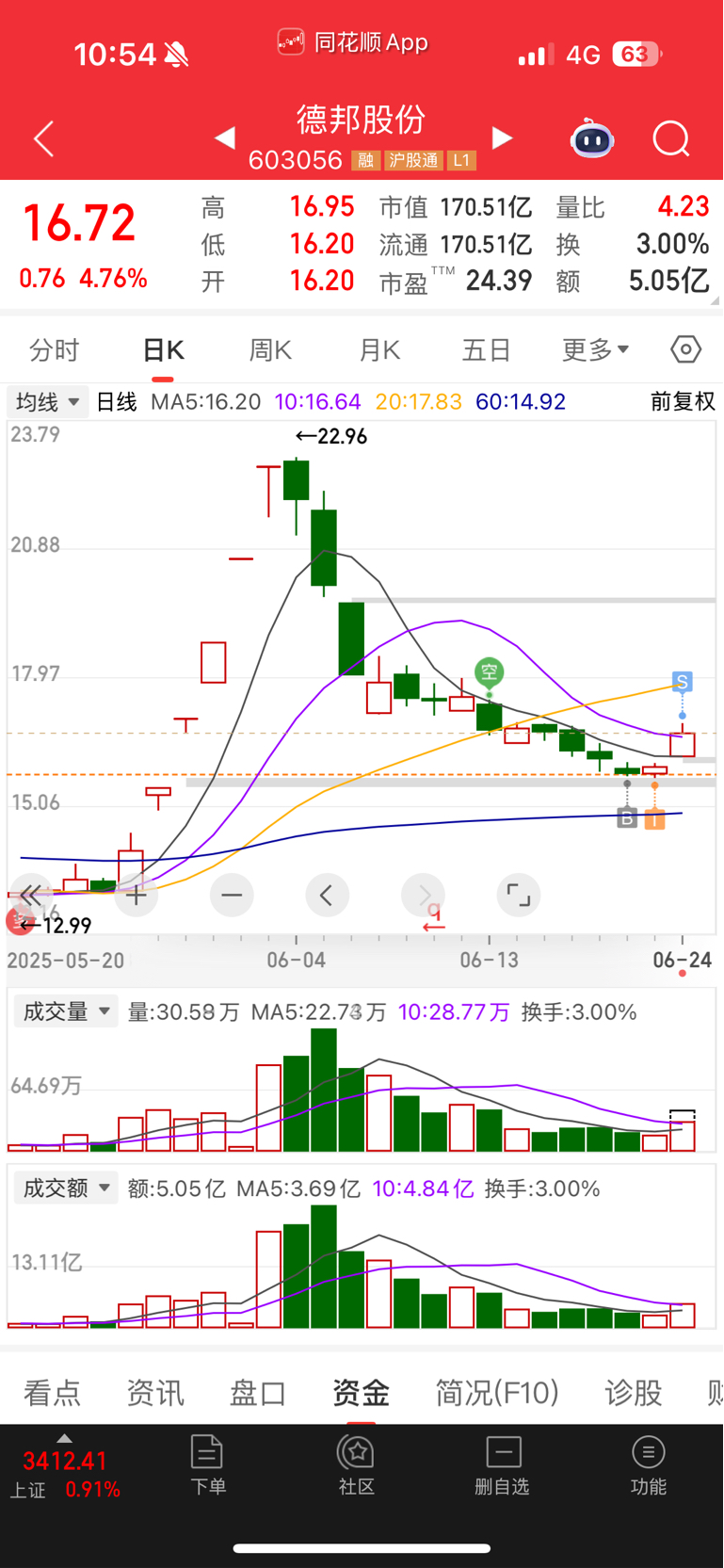The image size is (724, 1568).
Task: Open the 更多 period dropdown
Action: pyautogui.click(x=595, y=350)
